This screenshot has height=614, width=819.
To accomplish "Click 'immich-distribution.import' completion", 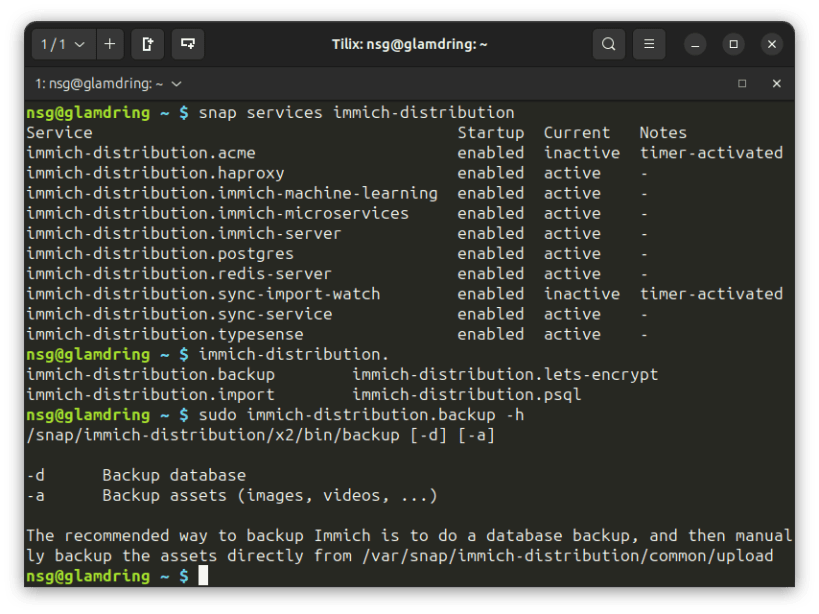I will pyautogui.click(x=150, y=395).
